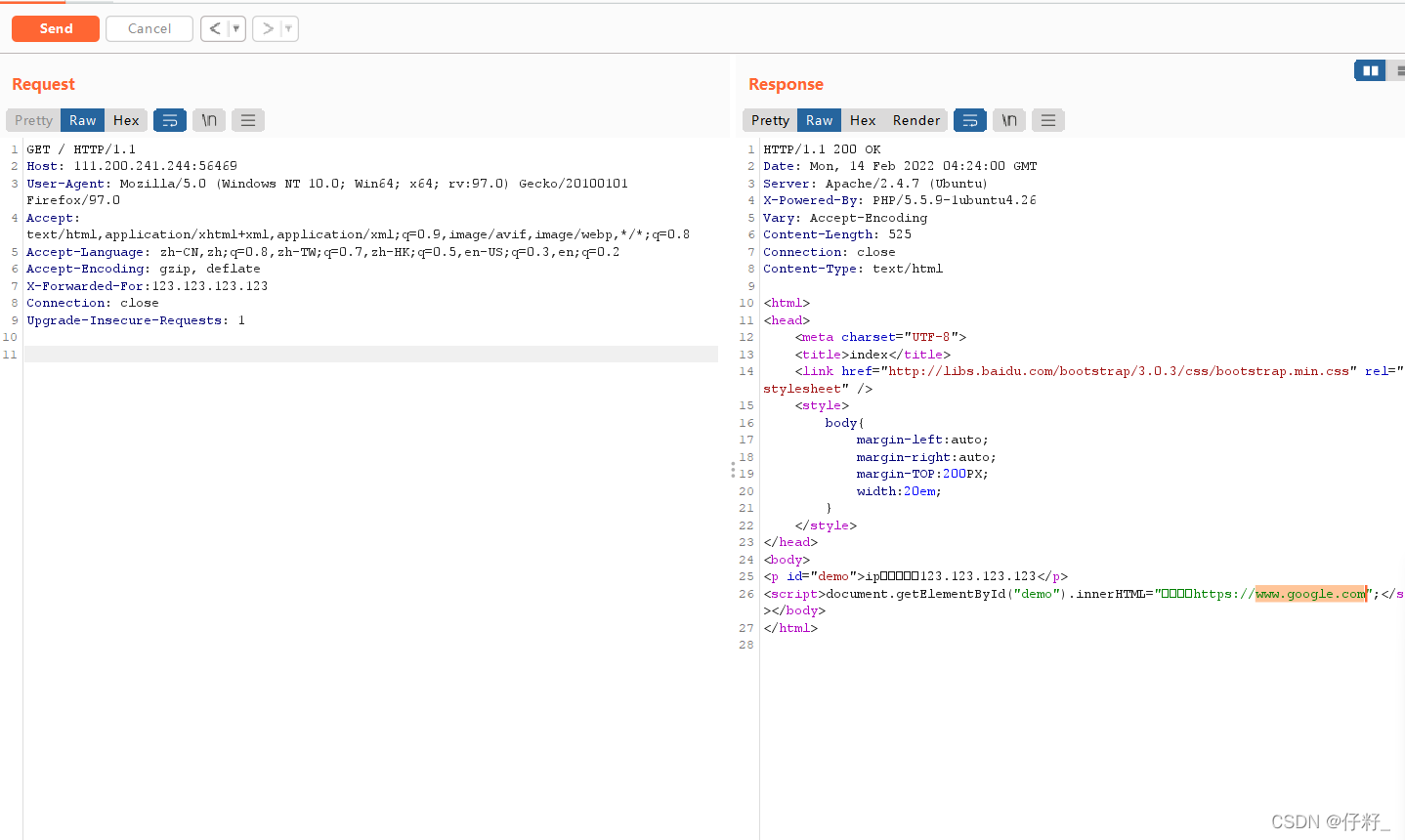
Task: Click the bootstrap.min.css URL in the Response
Action: pyautogui.click(x=1119, y=371)
